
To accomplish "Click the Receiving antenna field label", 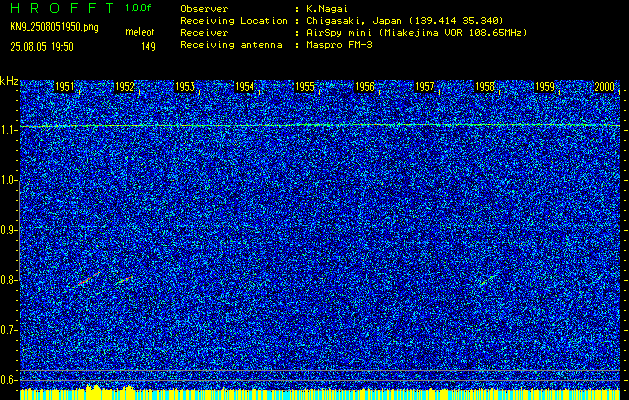I will point(231,45).
